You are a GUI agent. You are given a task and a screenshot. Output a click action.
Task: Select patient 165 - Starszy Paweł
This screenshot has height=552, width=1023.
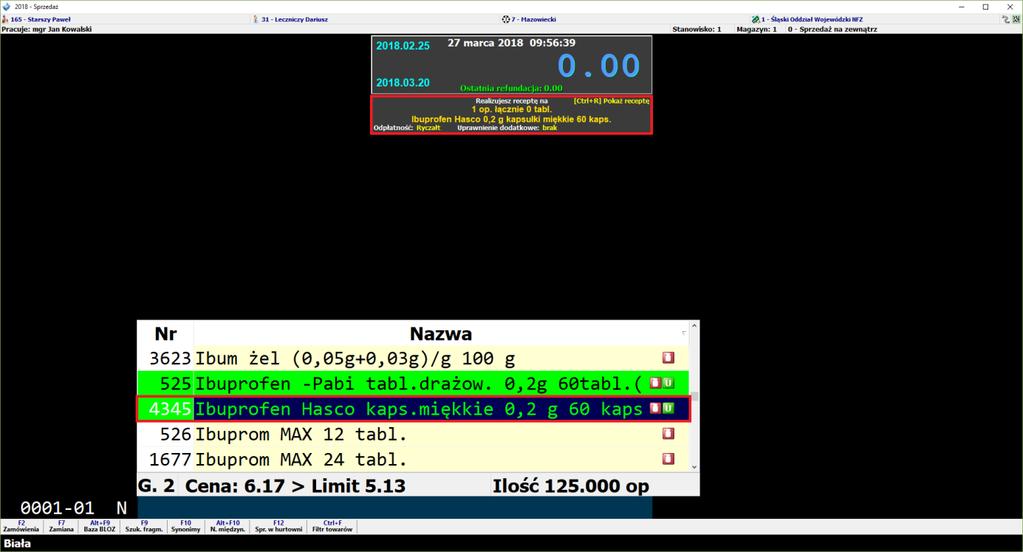[40, 20]
